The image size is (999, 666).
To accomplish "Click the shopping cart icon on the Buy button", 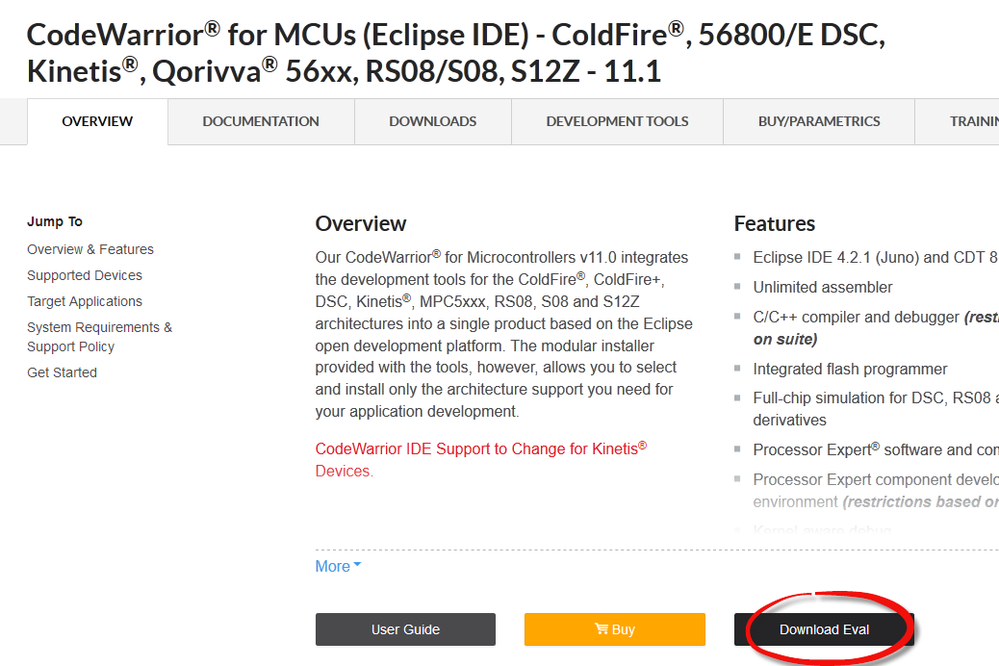I will (x=601, y=630).
